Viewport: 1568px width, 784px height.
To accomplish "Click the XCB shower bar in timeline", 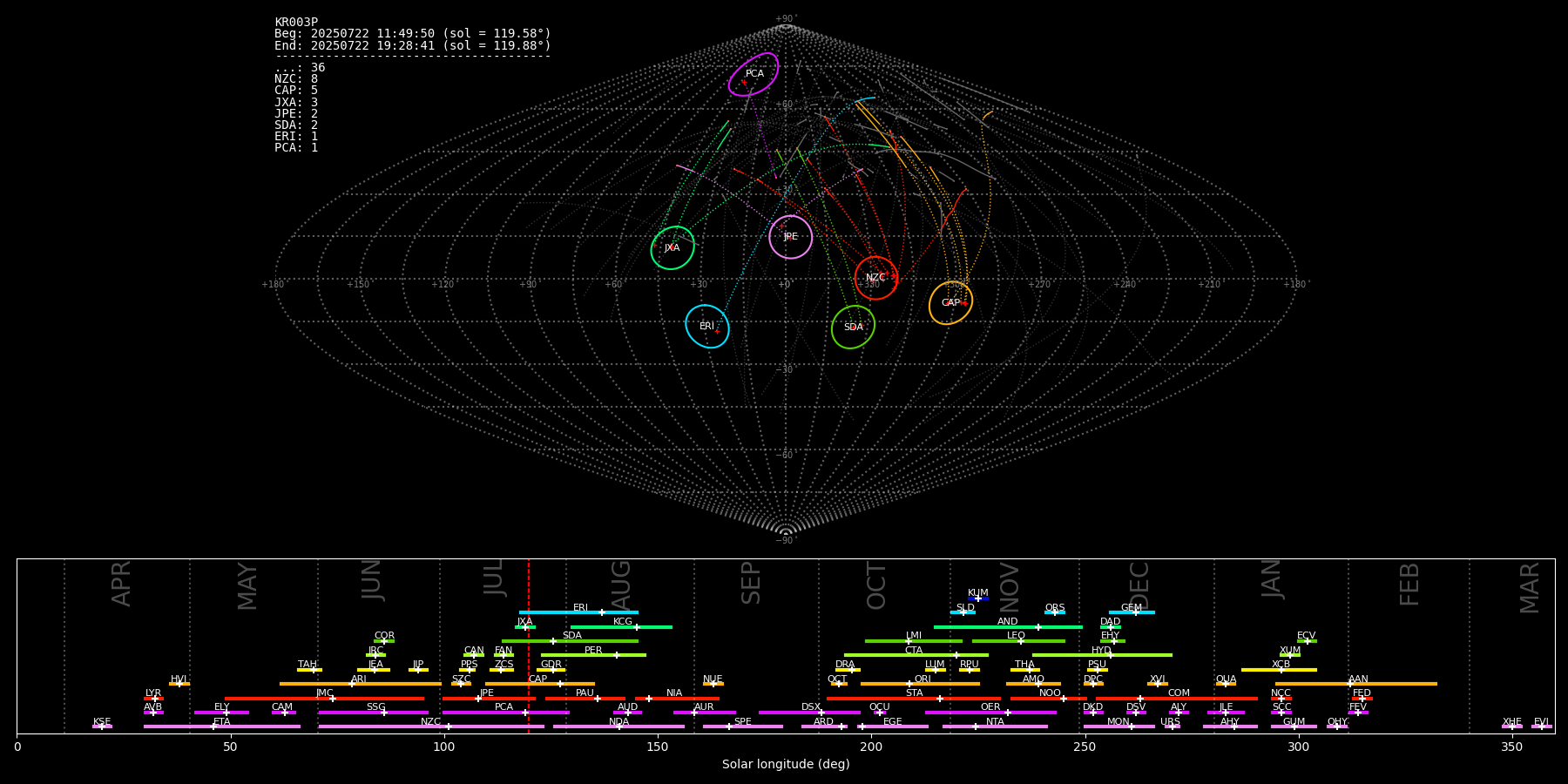I will pyautogui.click(x=1279, y=670).
